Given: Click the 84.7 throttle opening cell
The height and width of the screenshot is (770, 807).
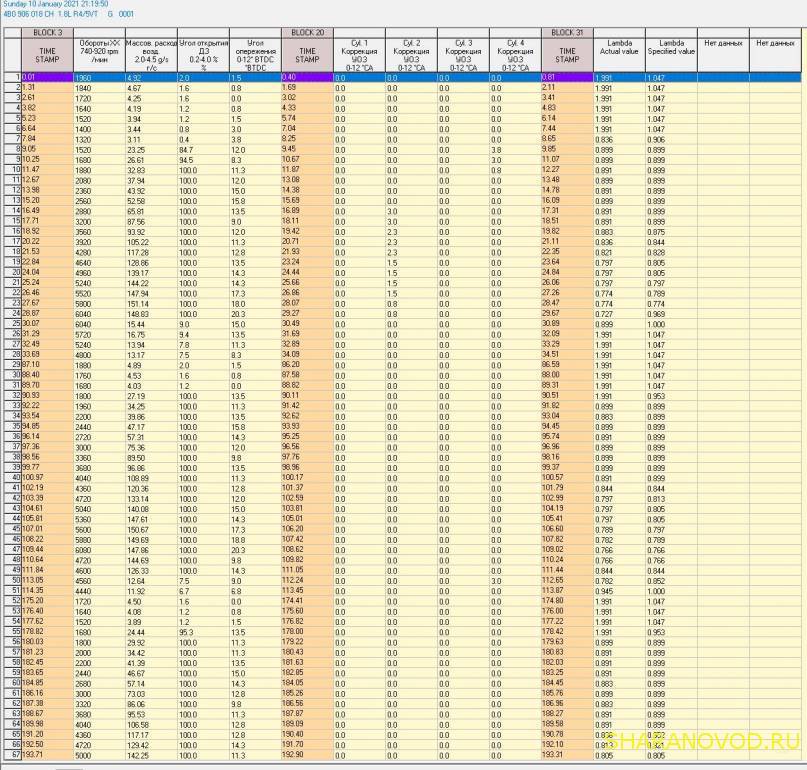Looking at the screenshot, I should tap(202, 149).
